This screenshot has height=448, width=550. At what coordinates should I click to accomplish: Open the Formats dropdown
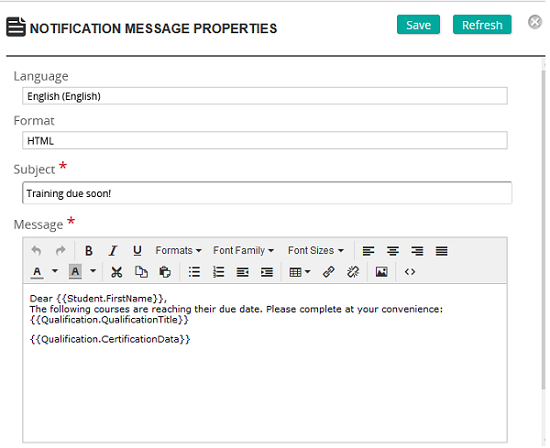178,250
